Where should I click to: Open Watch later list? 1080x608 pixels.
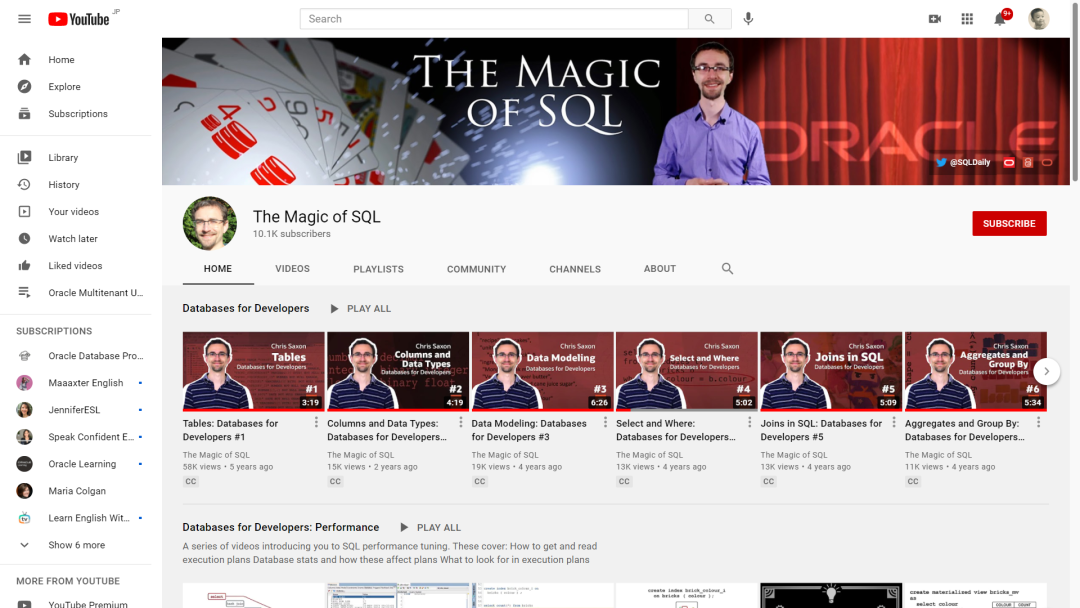pos(76,238)
